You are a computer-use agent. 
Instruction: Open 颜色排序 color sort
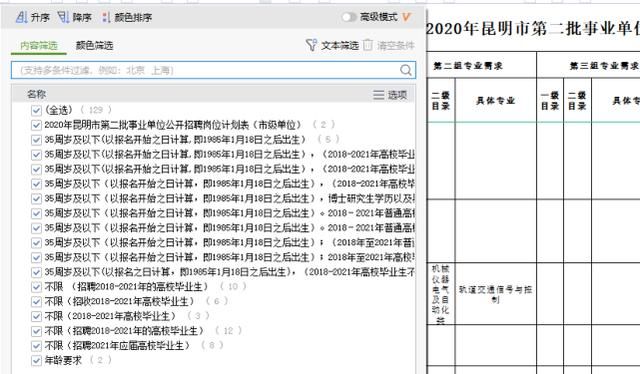(127, 18)
